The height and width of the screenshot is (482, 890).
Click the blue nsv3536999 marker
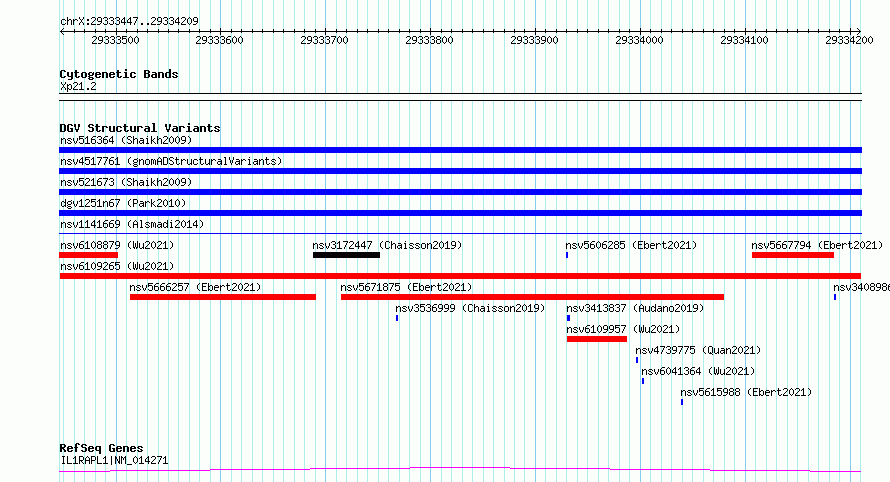[x=397, y=318]
